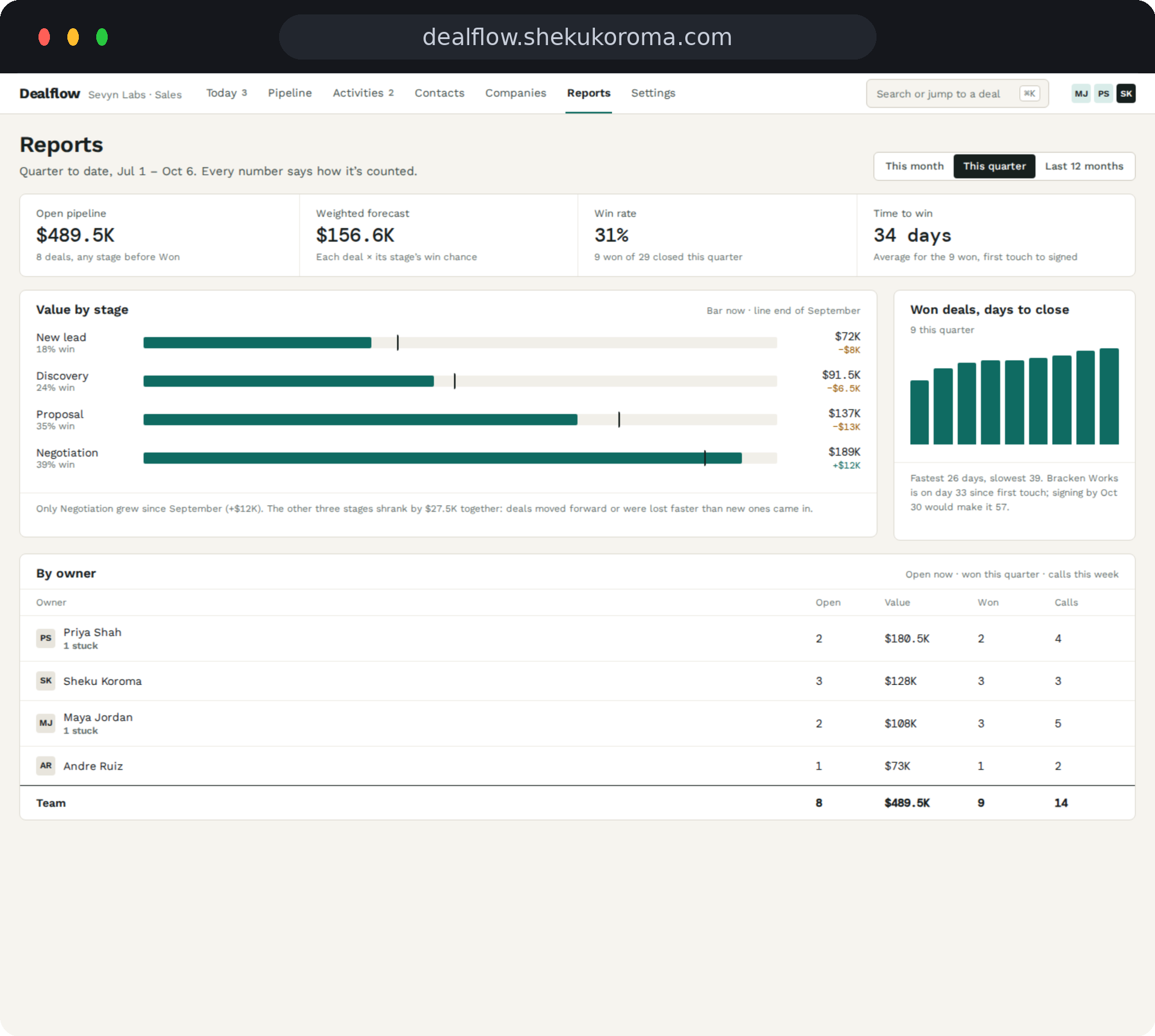Viewport: 1155px width, 1036px height.
Task: Focus the Search or jump to a deal field
Action: click(x=957, y=94)
